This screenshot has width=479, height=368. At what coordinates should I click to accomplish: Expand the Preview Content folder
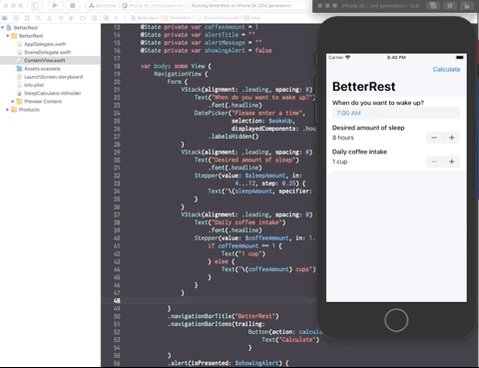[x=13, y=101]
